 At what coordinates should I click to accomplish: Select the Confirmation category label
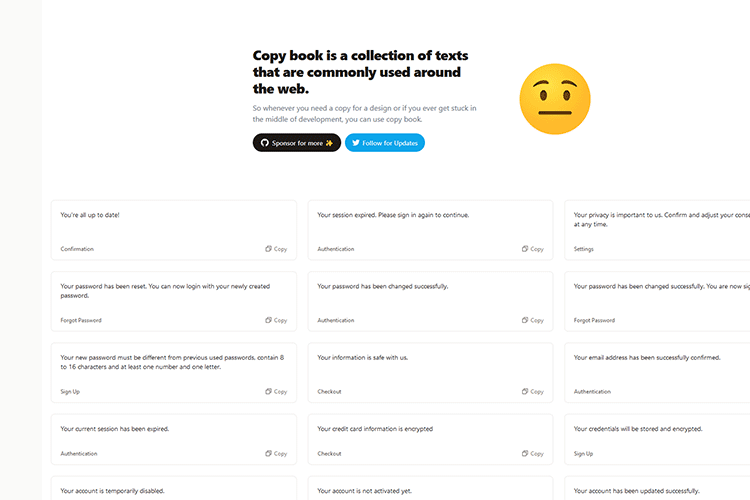pos(77,249)
